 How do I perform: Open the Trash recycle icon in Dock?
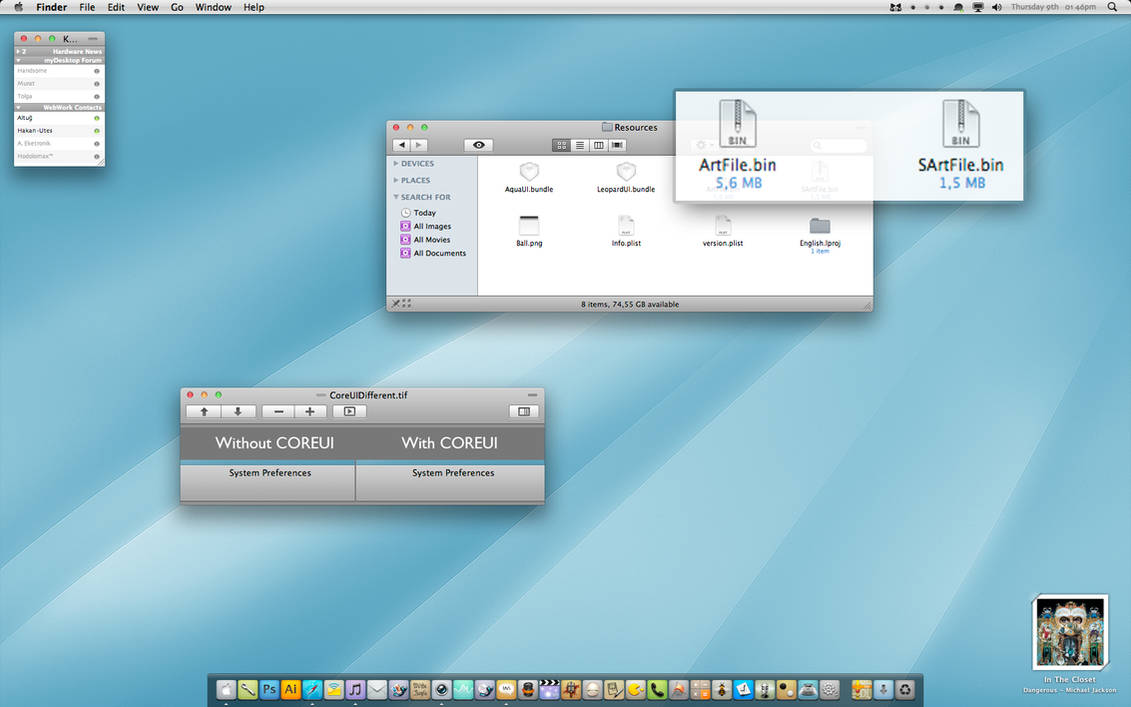[905, 690]
